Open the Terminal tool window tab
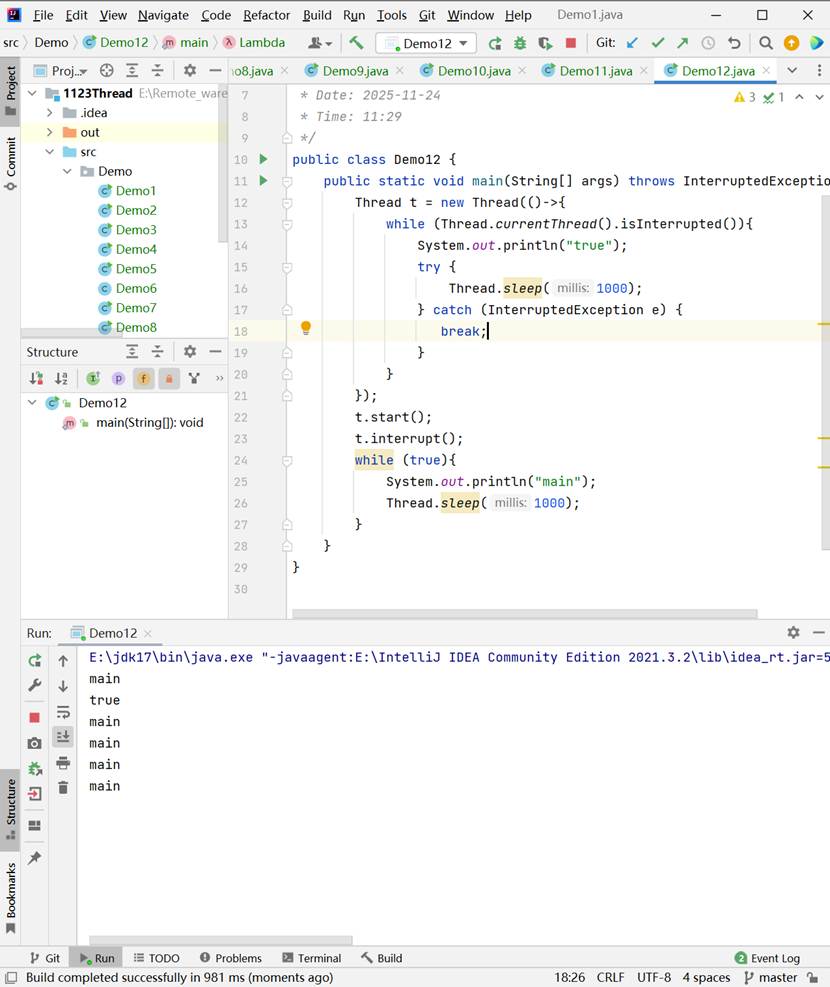 coord(311,958)
